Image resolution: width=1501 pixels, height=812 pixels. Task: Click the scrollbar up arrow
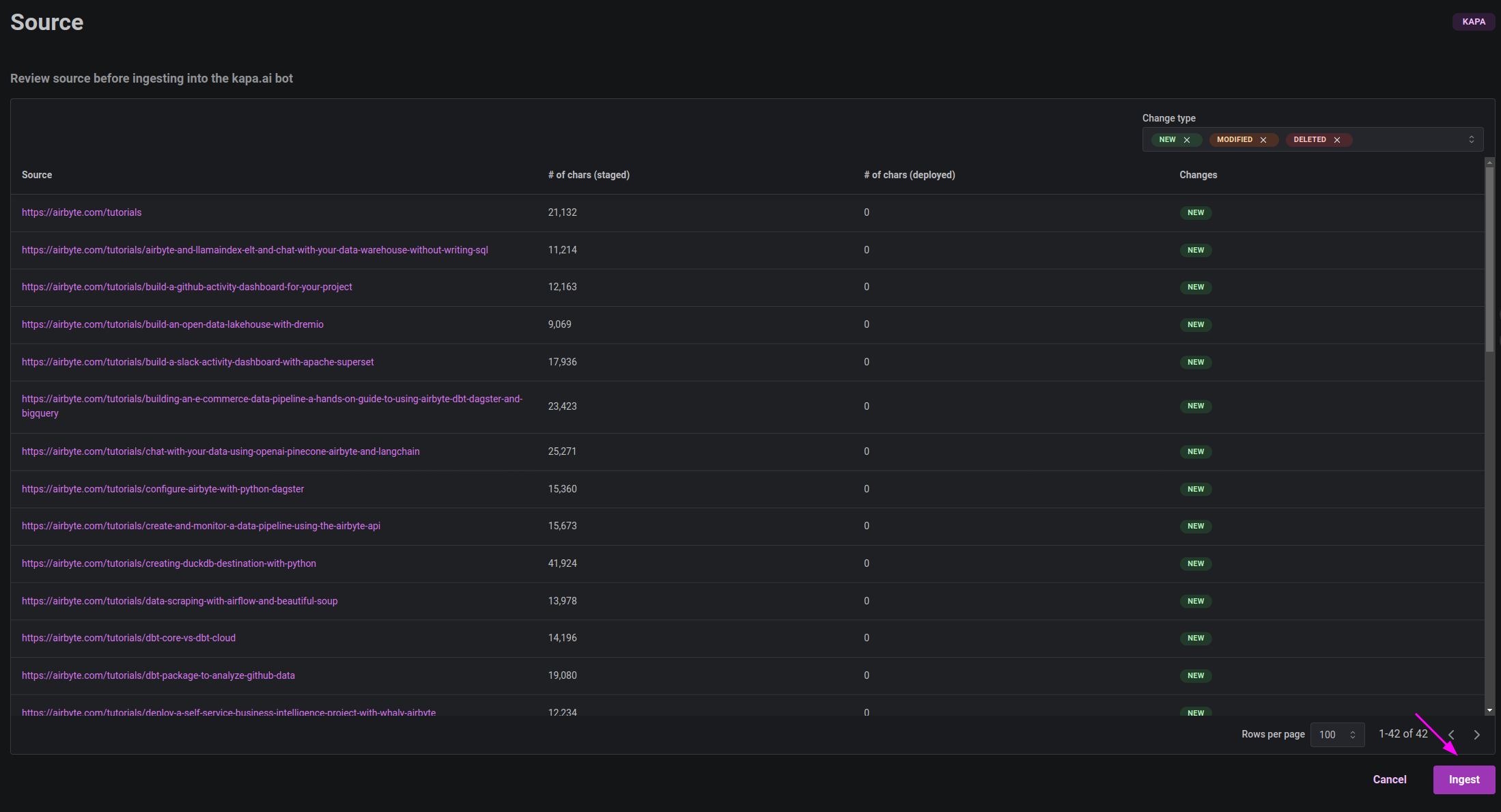pyautogui.click(x=1489, y=163)
